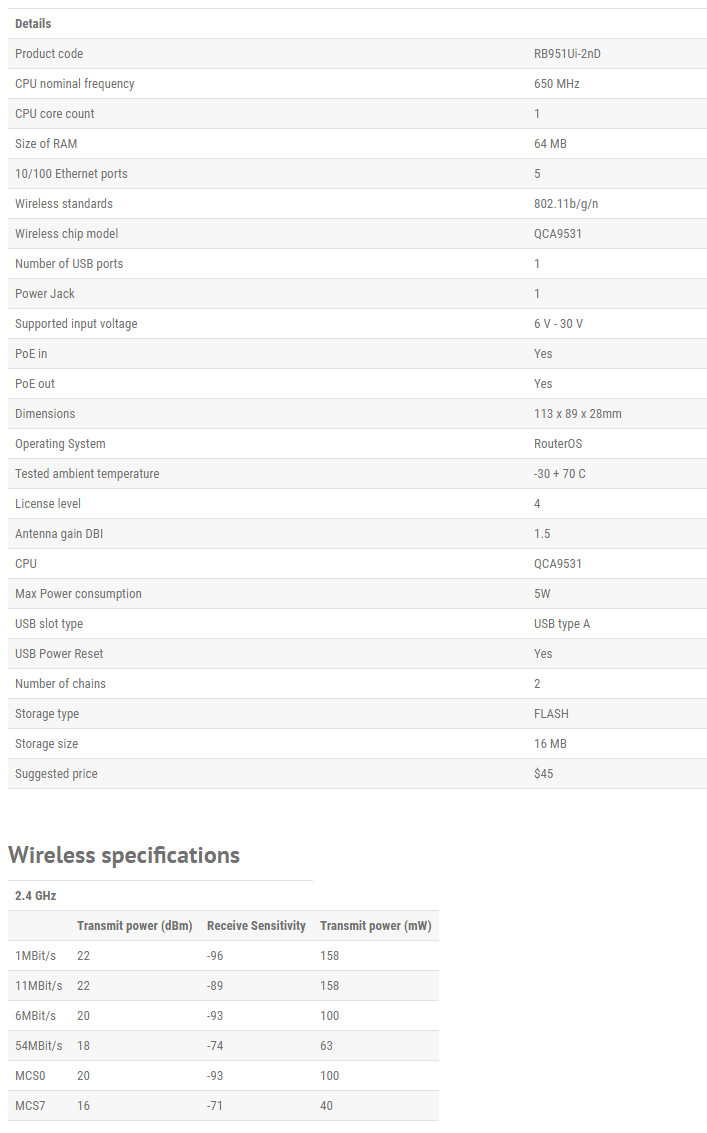This screenshot has width=707, height=1133.
Task: Click the Dimensions value 113 x 89 x 28mm
Action: (x=578, y=414)
